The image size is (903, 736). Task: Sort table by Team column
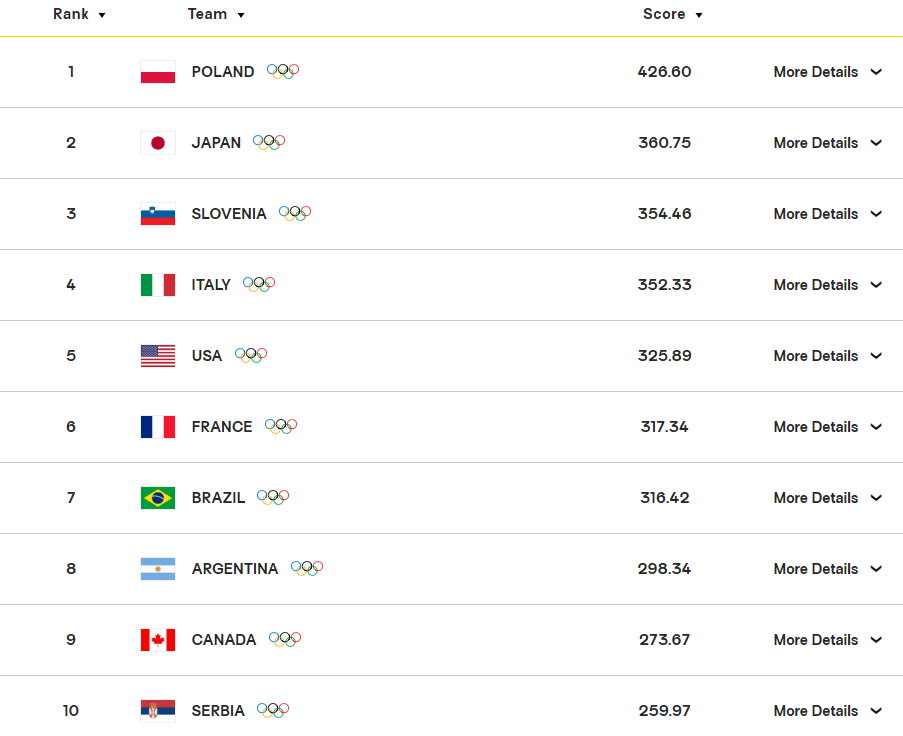216,14
